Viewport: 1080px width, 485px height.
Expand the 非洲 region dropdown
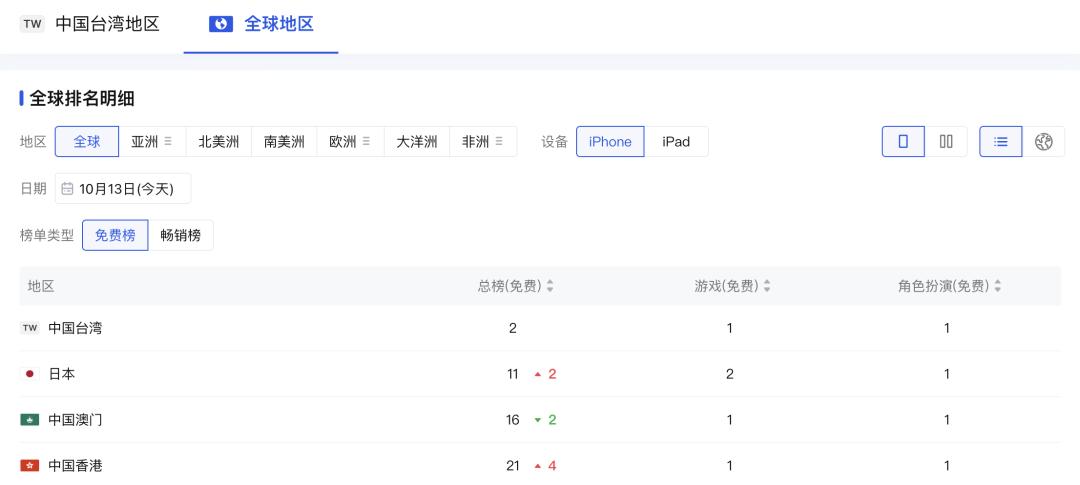point(498,142)
